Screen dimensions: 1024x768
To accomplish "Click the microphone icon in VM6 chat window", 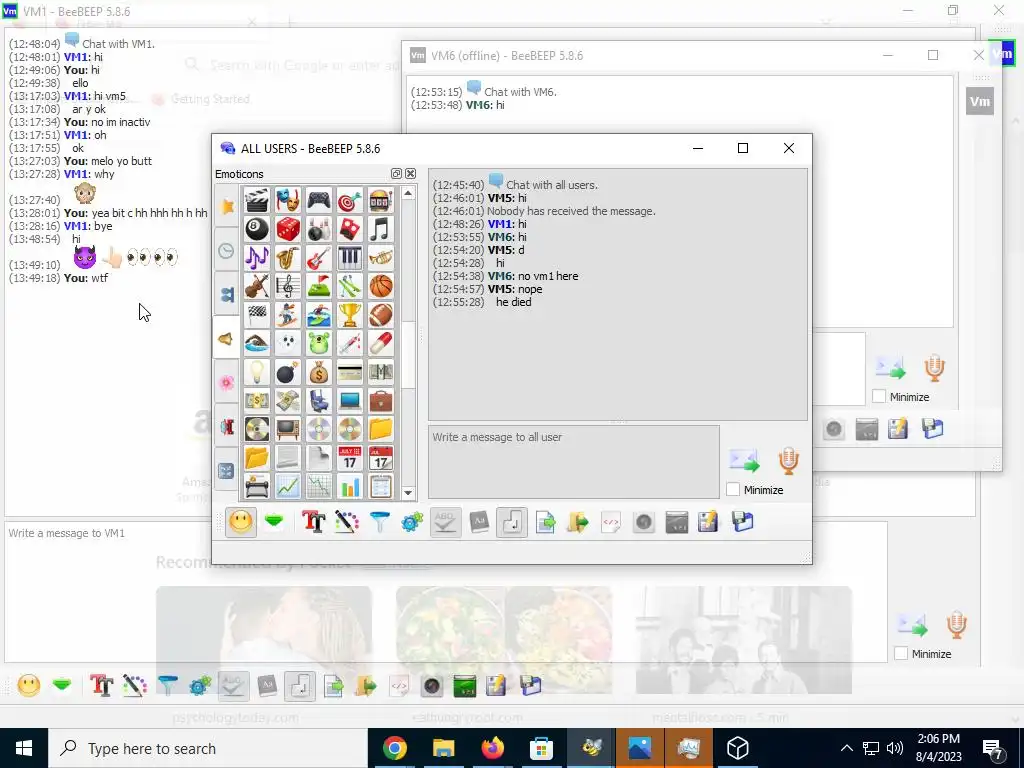I will (x=935, y=368).
